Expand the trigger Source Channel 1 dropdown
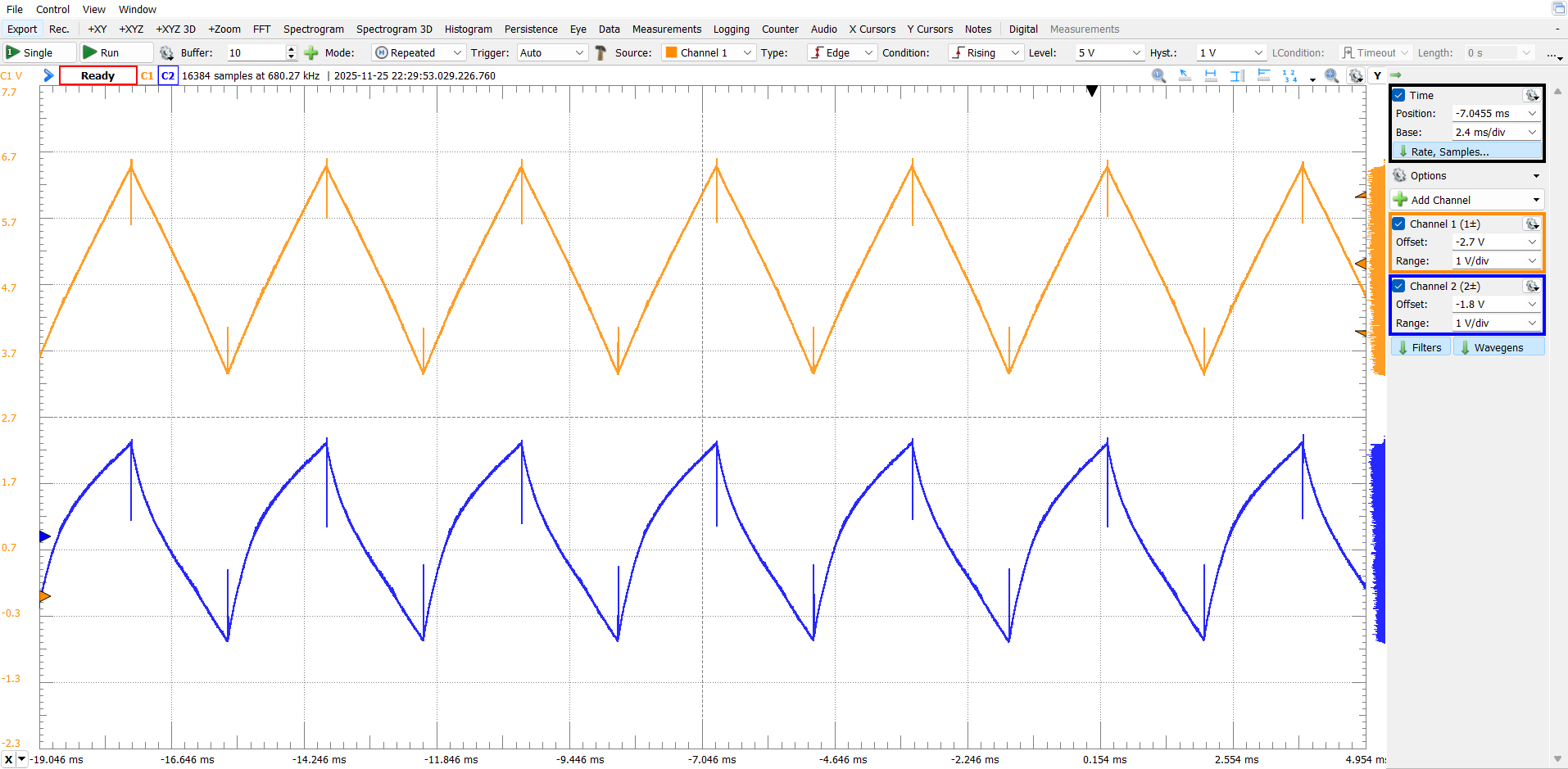 [708, 52]
